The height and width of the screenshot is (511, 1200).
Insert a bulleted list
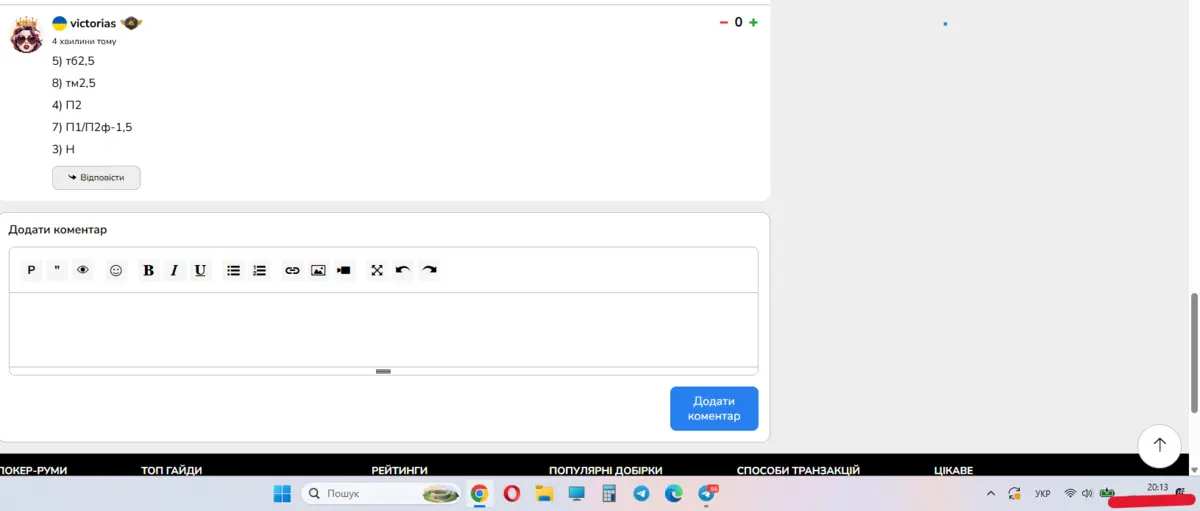click(233, 270)
